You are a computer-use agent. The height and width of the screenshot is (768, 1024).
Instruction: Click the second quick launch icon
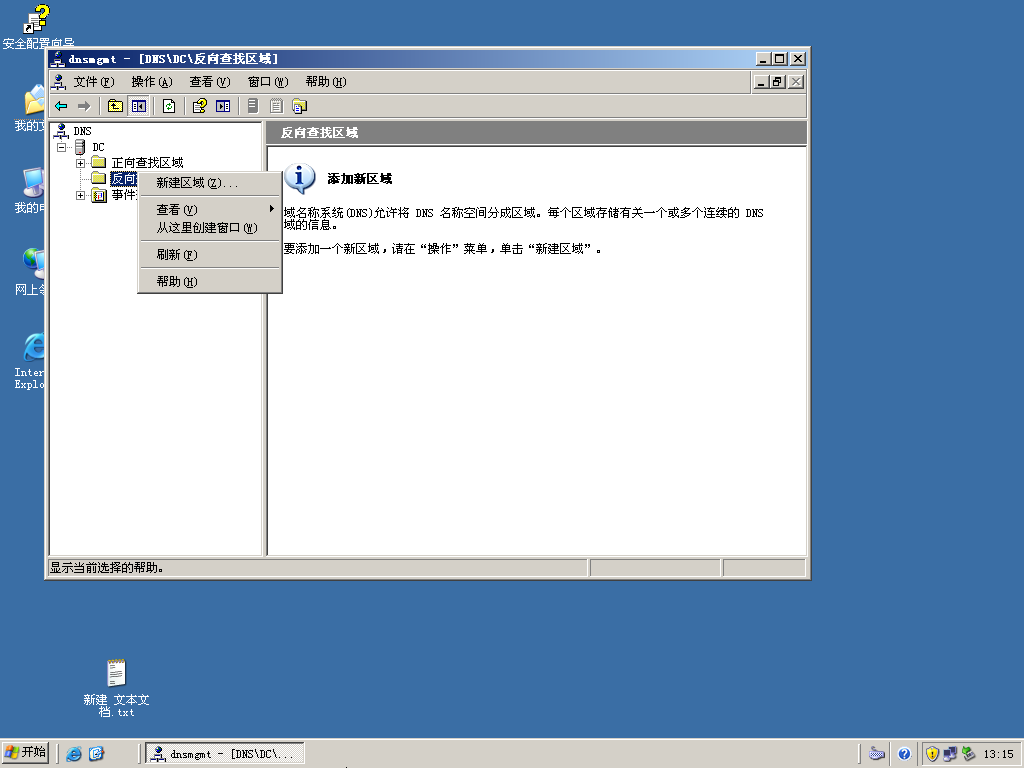pyautogui.click(x=96, y=754)
